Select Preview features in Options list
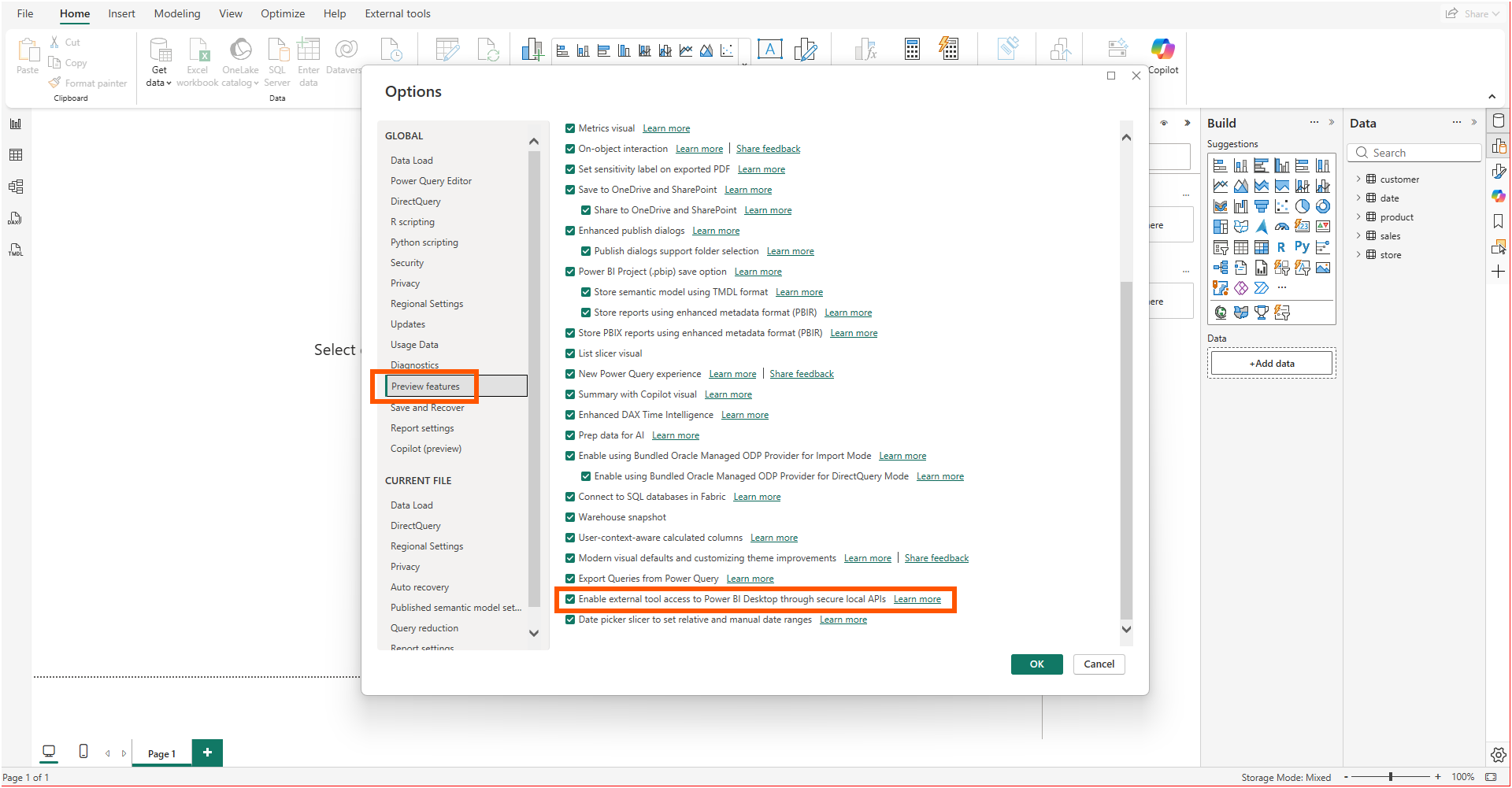The width and height of the screenshot is (1512, 788). coord(456,387)
